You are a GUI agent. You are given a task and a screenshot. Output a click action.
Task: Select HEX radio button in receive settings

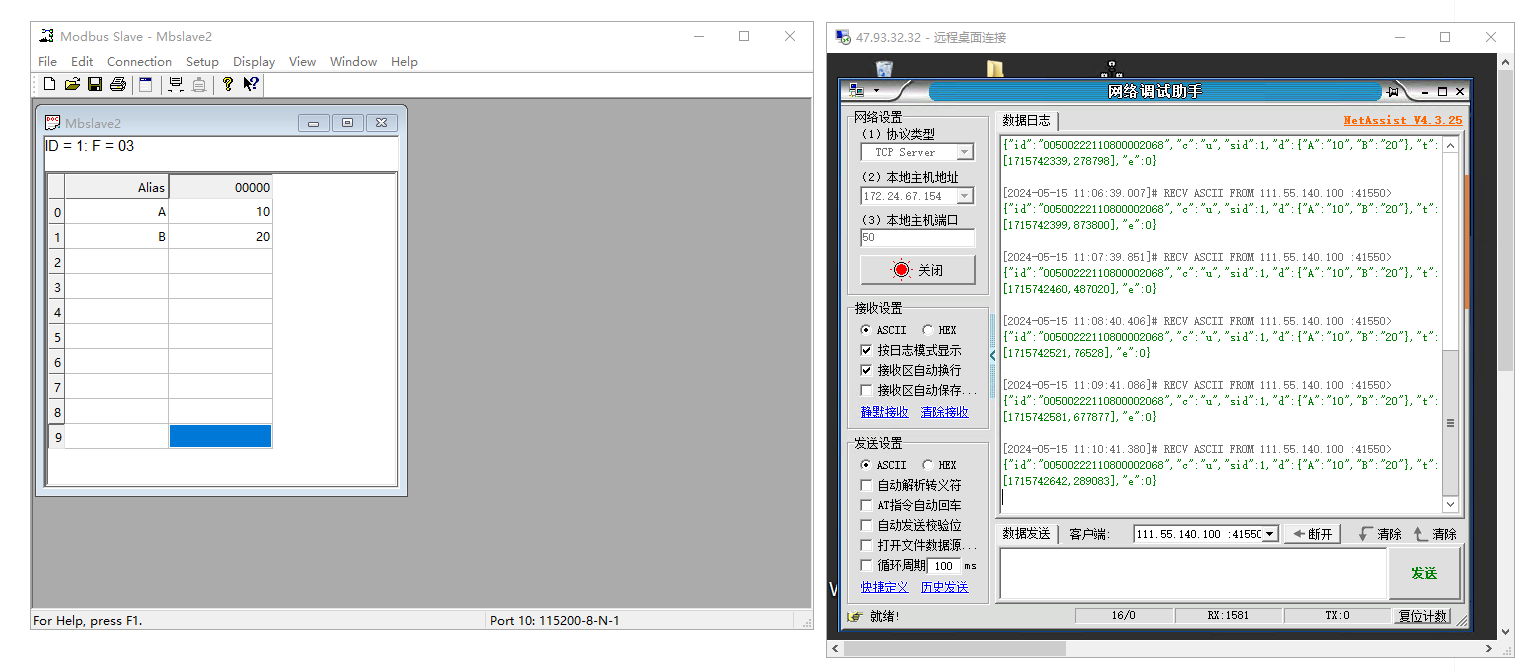click(928, 330)
